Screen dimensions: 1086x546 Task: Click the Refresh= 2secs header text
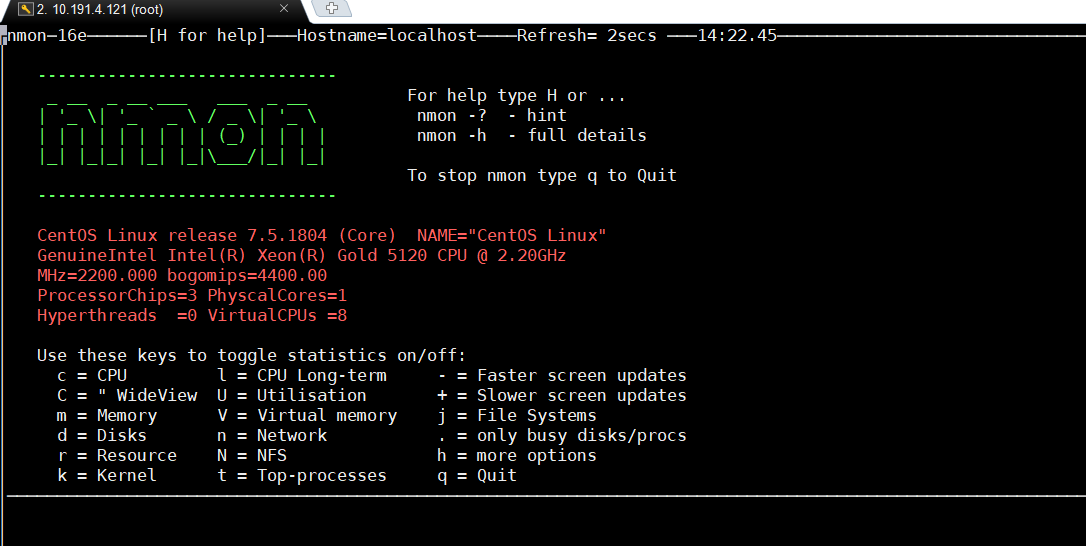(x=587, y=35)
